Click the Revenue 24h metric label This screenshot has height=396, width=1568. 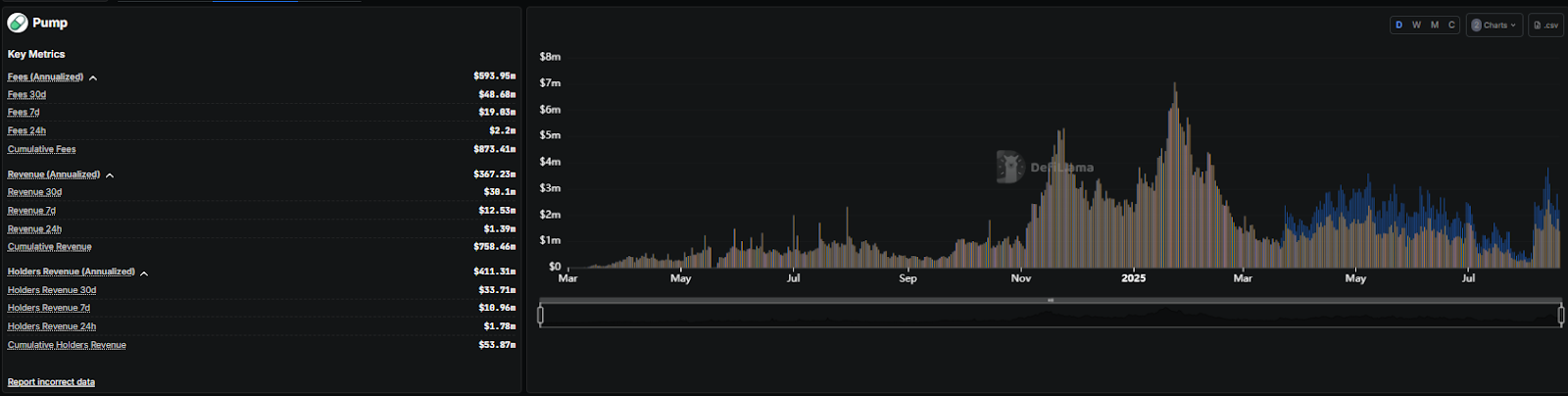click(34, 229)
